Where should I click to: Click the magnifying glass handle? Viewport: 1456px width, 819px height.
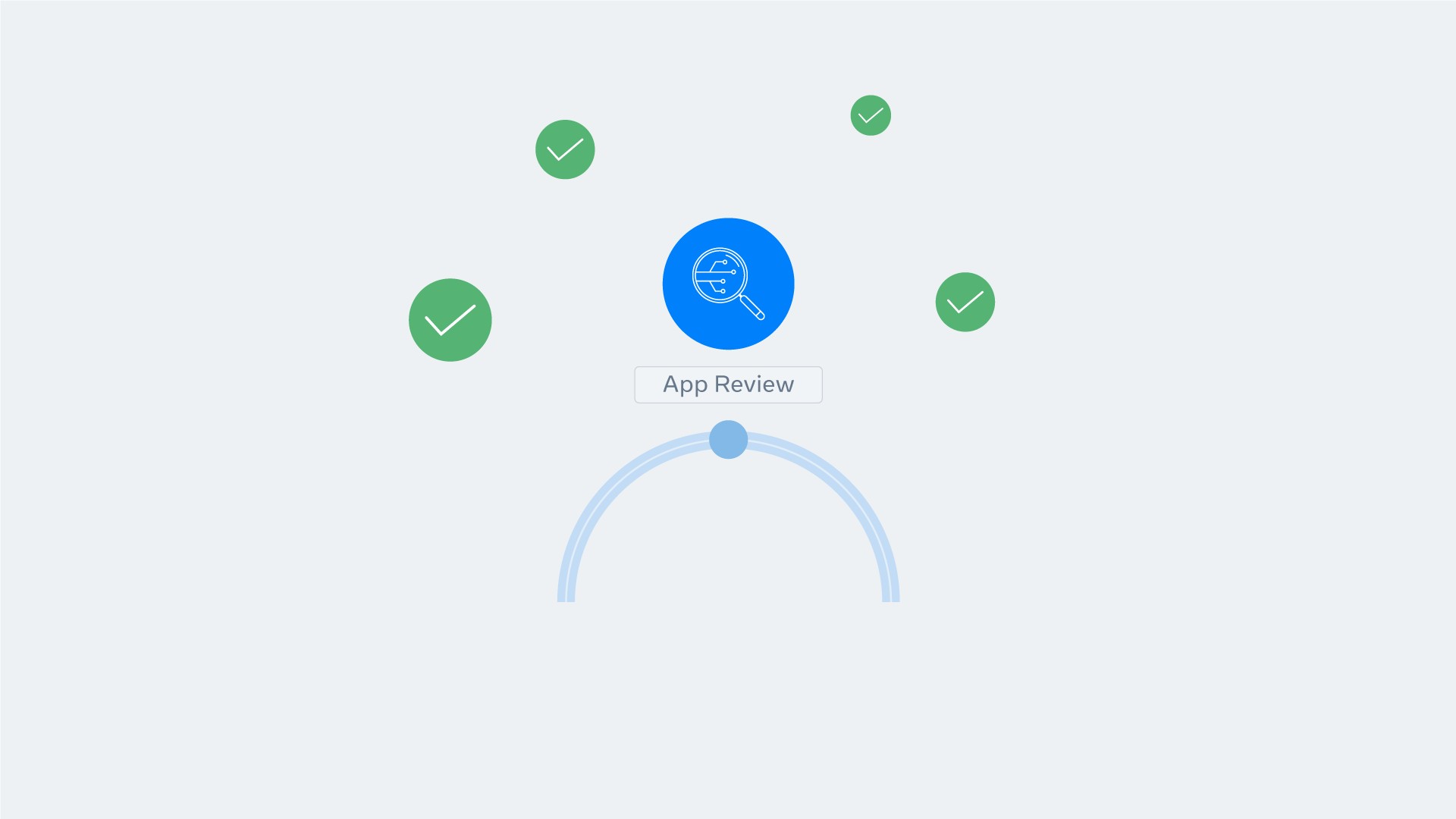tap(752, 307)
